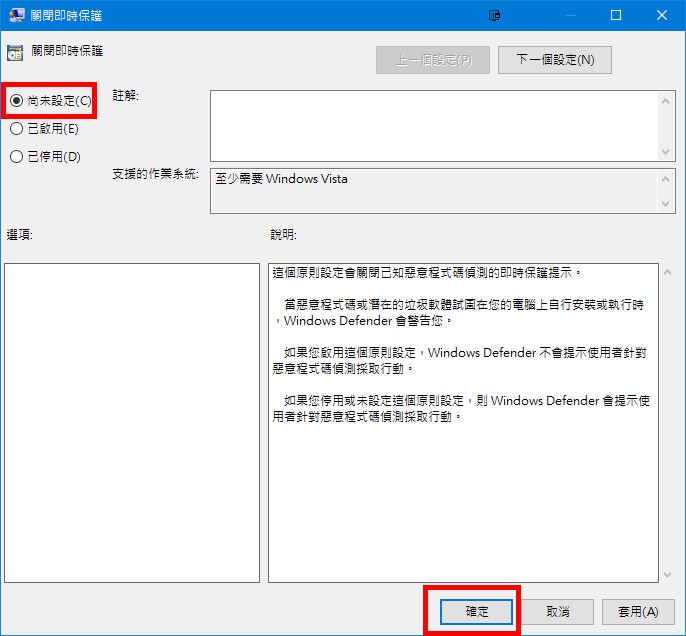This screenshot has height=636, width=686.
Task: Click the 說明 pane scroll up arrow
Action: tap(667, 272)
